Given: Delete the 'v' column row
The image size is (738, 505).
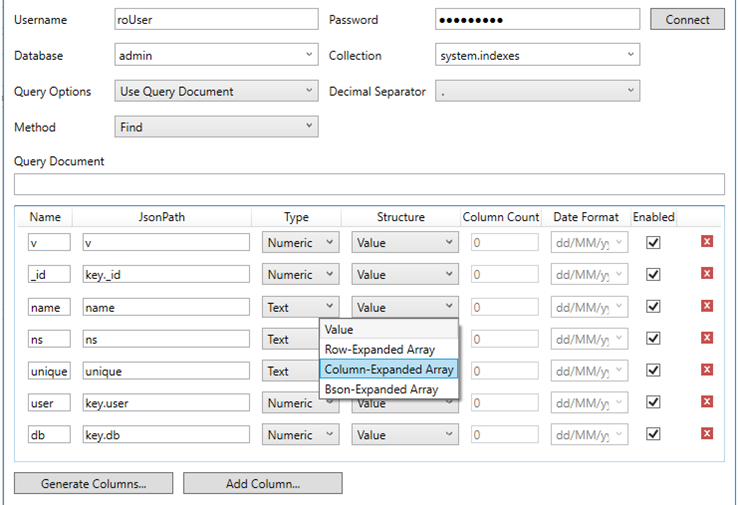Looking at the screenshot, I should (x=707, y=242).
